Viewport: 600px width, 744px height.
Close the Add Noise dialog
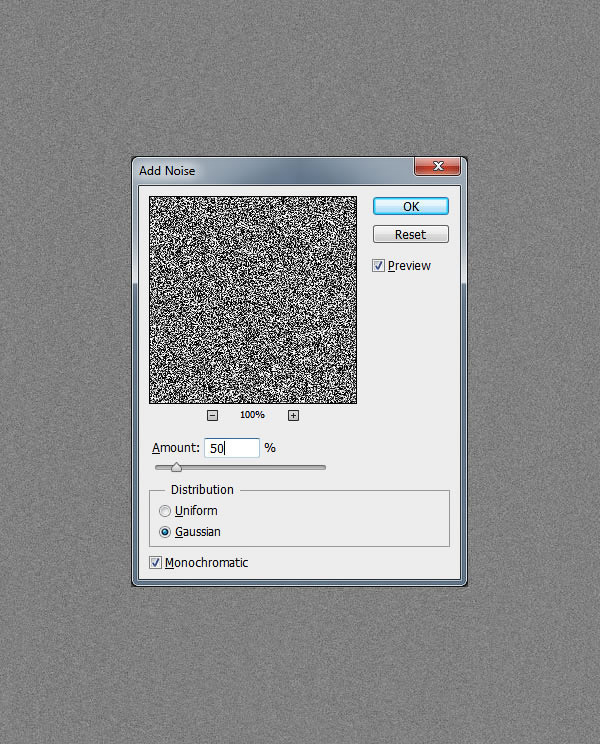click(437, 166)
